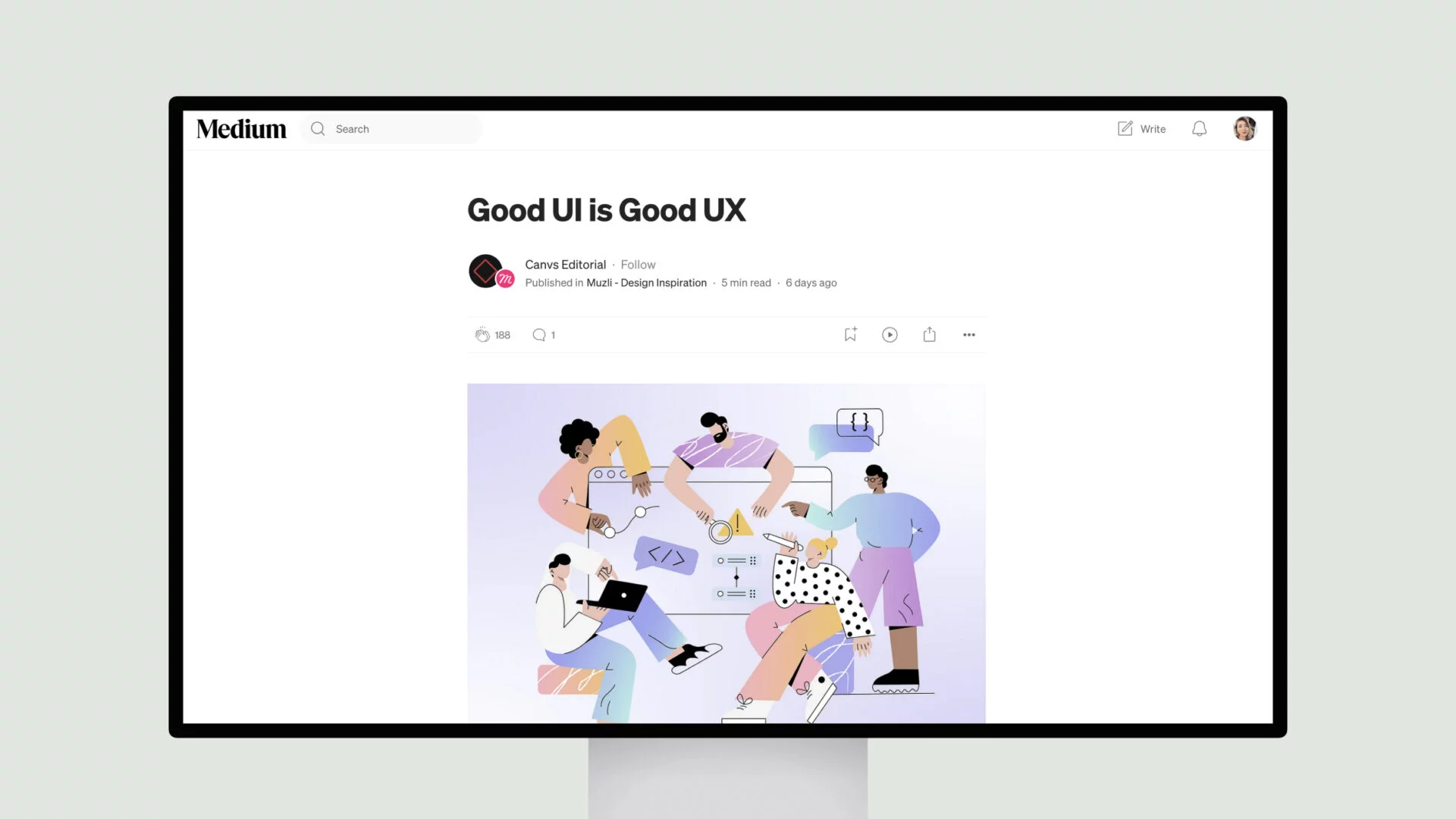
Task: Click the write/compose icon
Action: (x=1124, y=128)
